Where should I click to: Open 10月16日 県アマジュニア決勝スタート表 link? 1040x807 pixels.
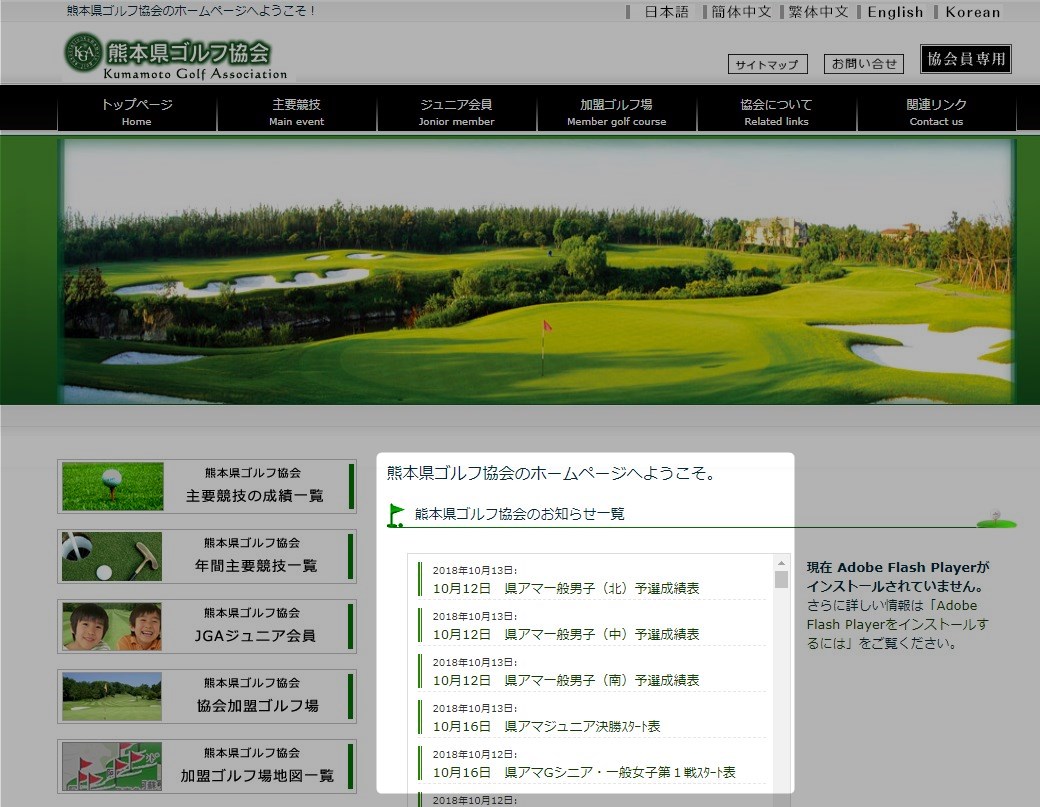547,726
